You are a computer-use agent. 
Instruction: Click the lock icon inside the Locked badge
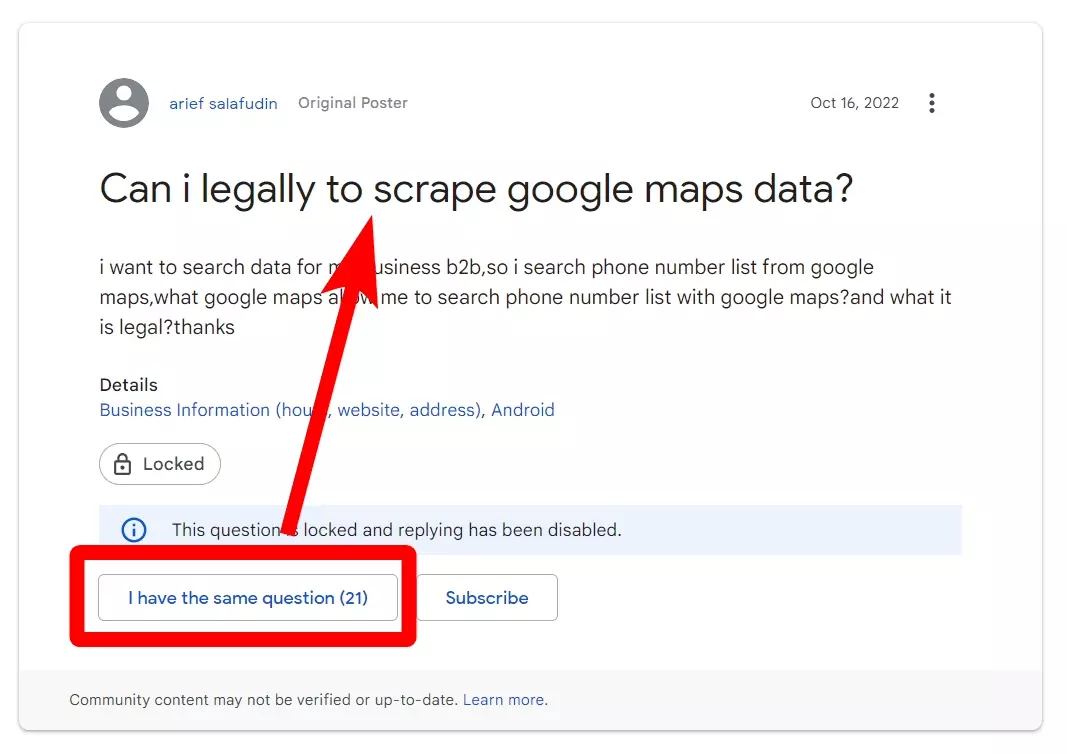[123, 463]
